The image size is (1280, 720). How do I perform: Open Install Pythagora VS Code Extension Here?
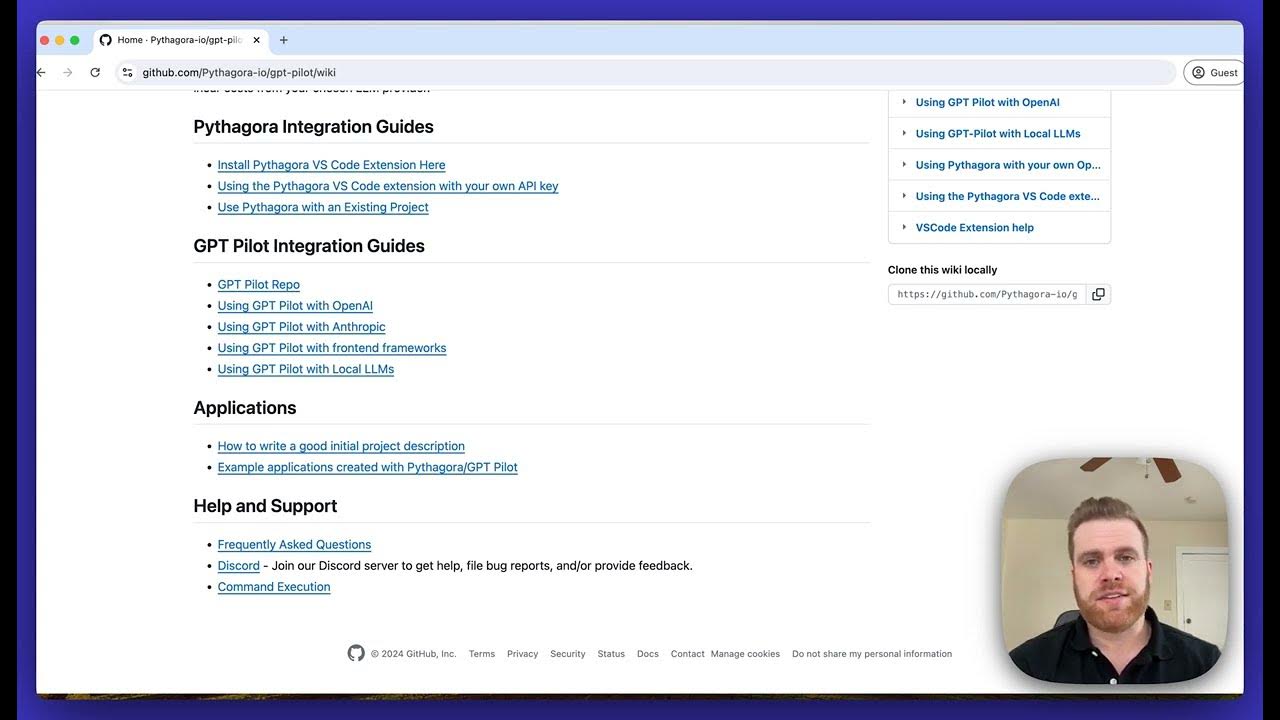[x=331, y=165]
